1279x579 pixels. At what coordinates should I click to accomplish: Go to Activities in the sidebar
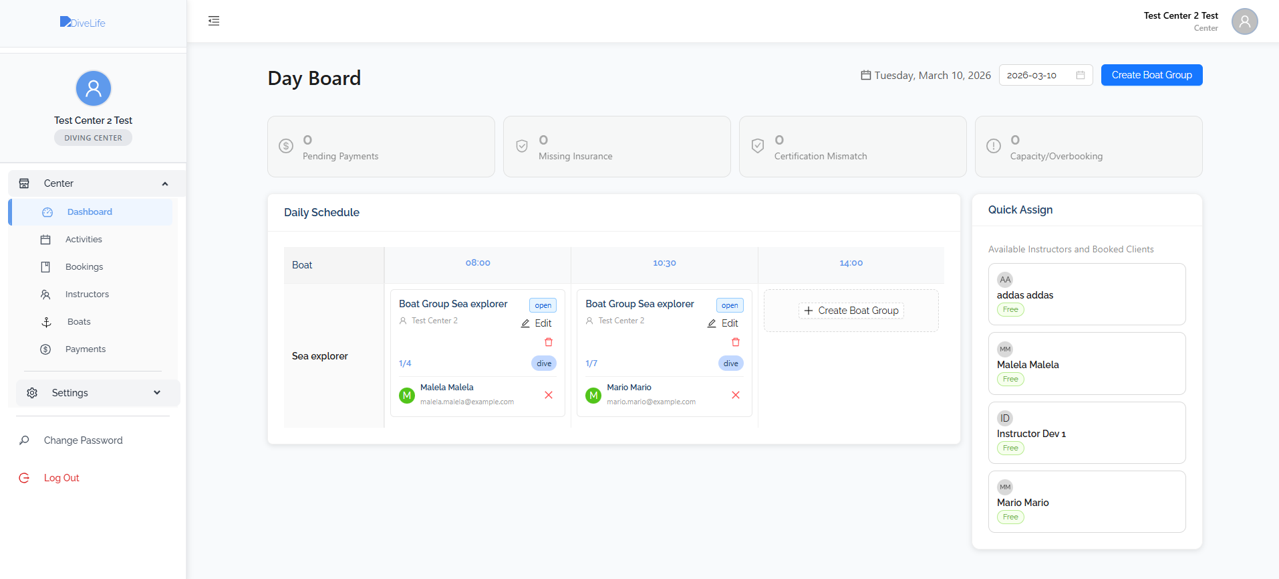click(83, 240)
